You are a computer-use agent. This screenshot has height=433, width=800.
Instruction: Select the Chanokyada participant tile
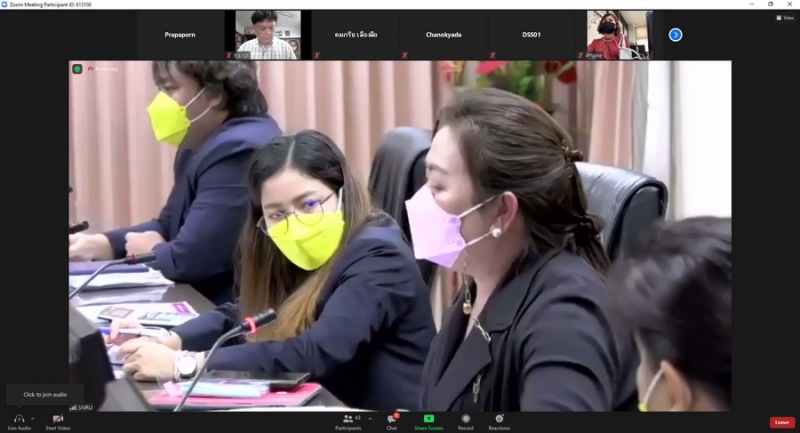[x=443, y=35]
